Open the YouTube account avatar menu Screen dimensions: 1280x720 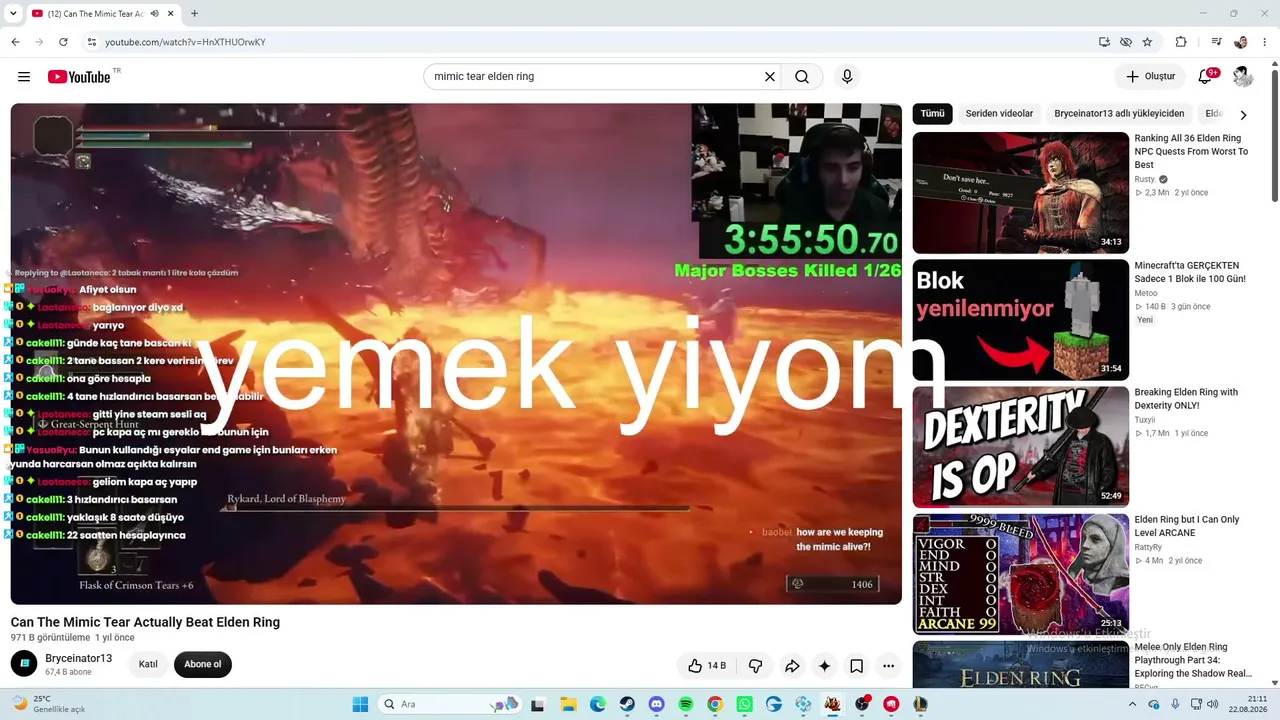pyautogui.click(x=1243, y=77)
